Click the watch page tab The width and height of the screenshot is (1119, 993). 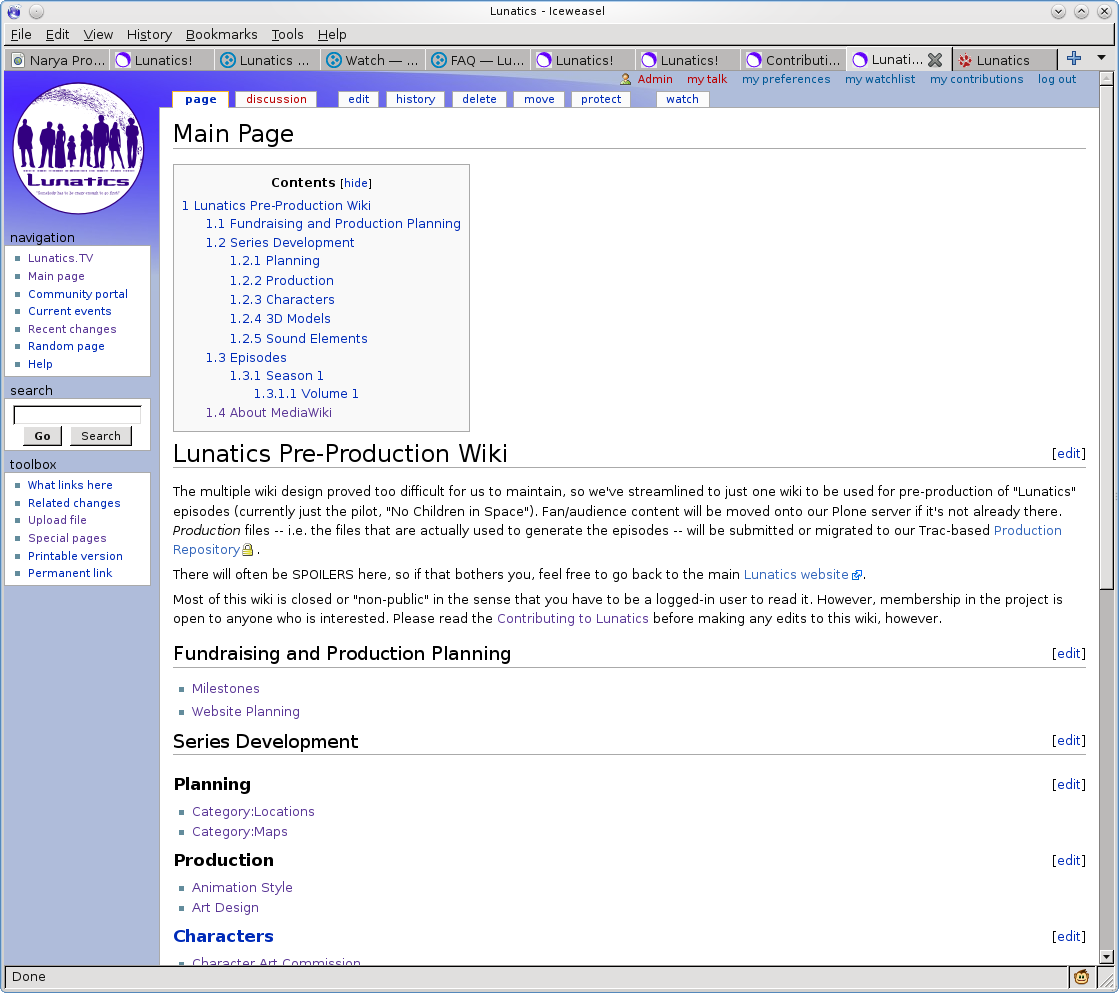click(x=682, y=99)
